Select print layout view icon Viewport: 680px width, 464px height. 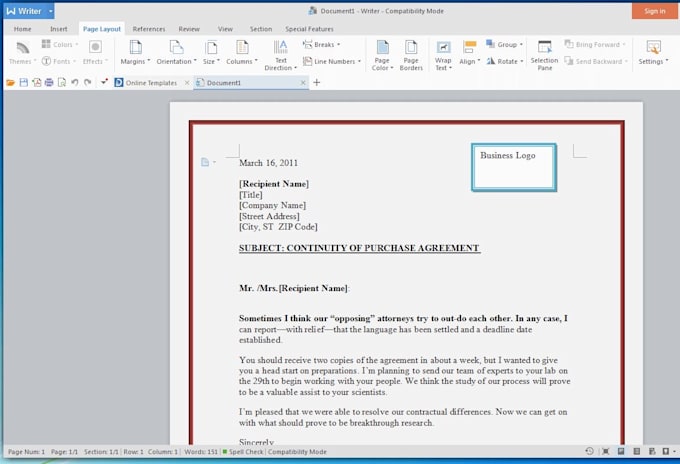pyautogui.click(x=621, y=451)
